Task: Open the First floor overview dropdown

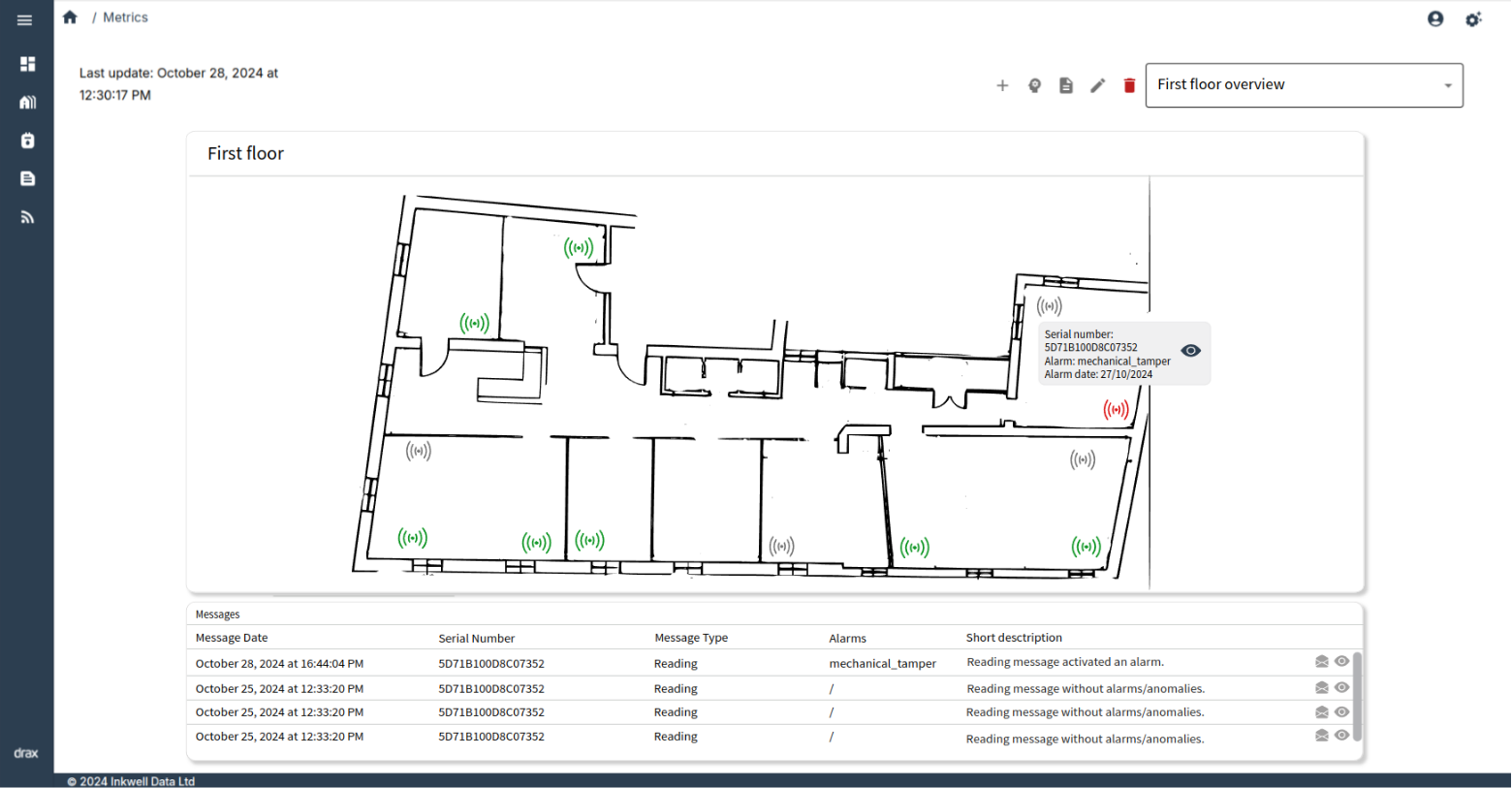Action: (x=1303, y=85)
